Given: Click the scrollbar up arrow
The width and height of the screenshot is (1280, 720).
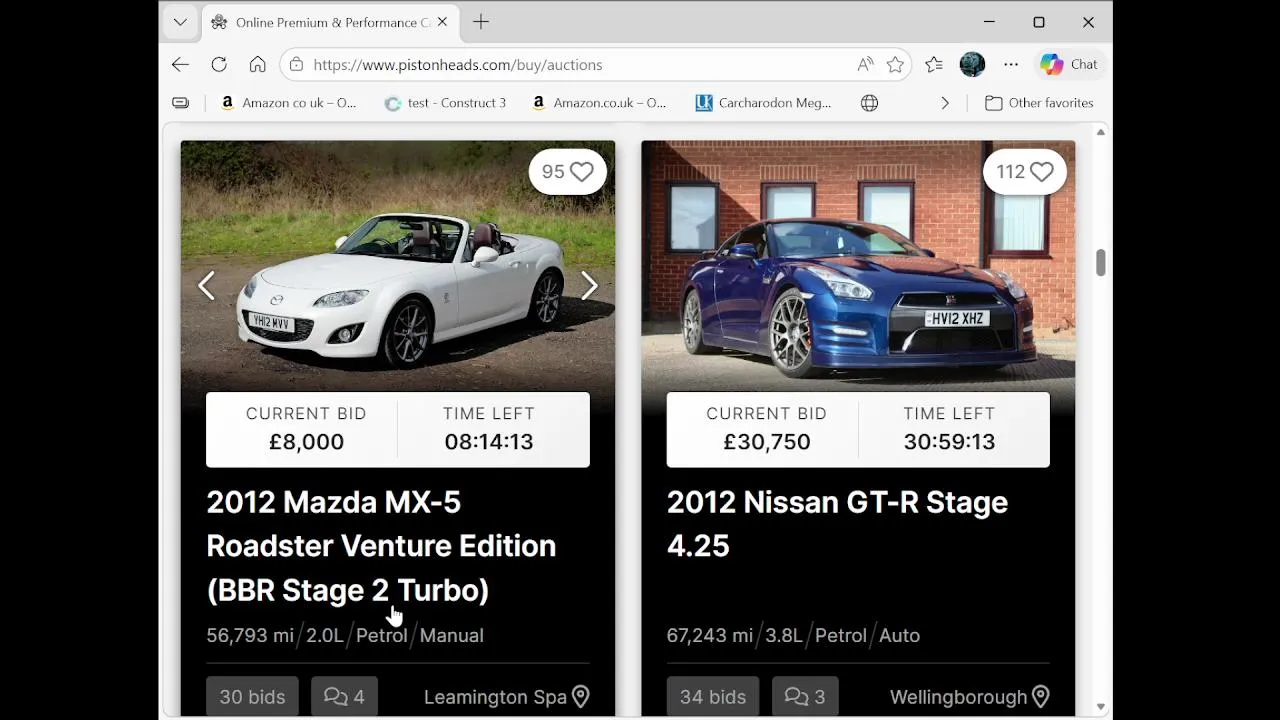Looking at the screenshot, I should coord(1101,132).
